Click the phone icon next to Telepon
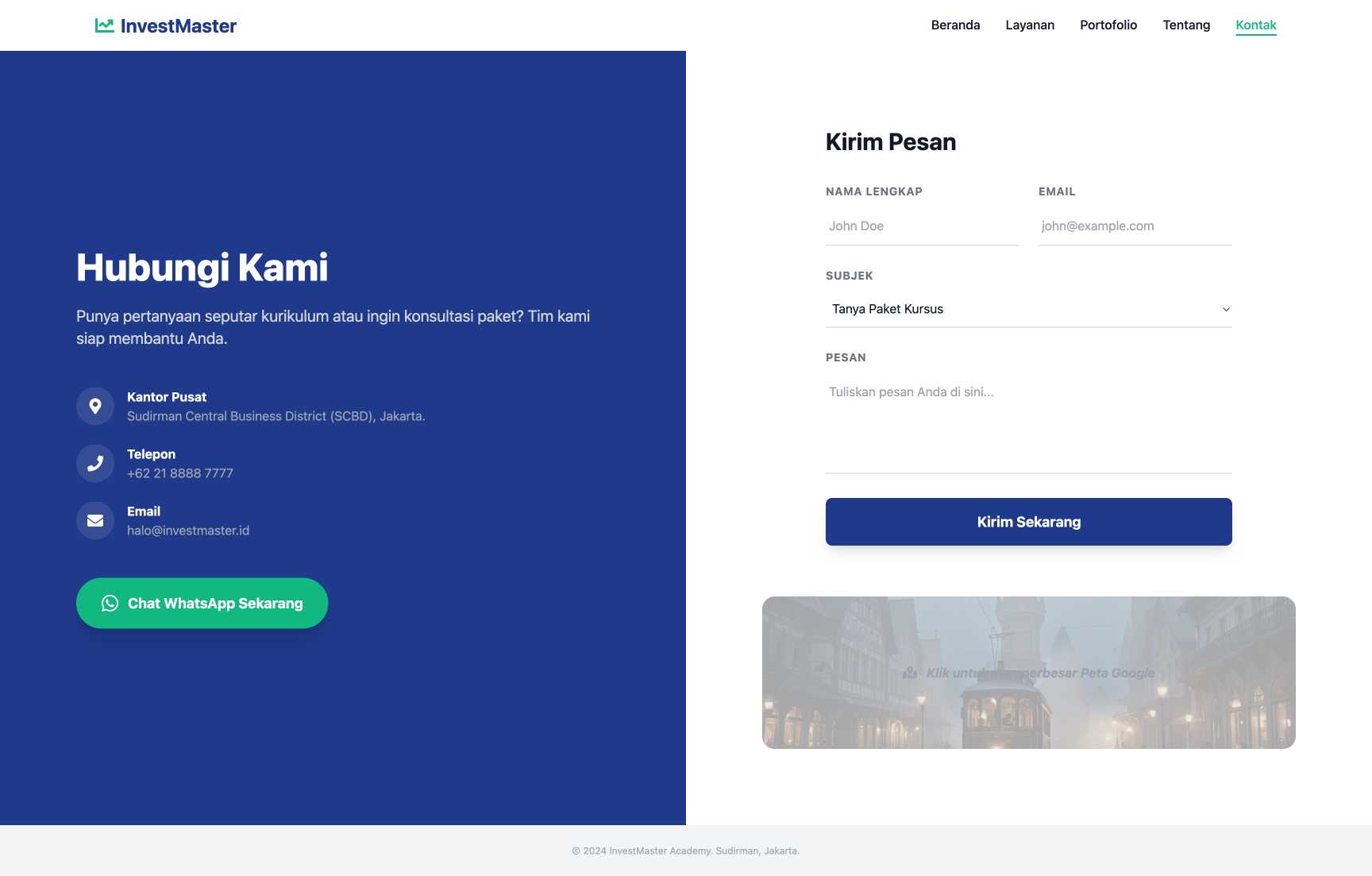 coord(94,463)
